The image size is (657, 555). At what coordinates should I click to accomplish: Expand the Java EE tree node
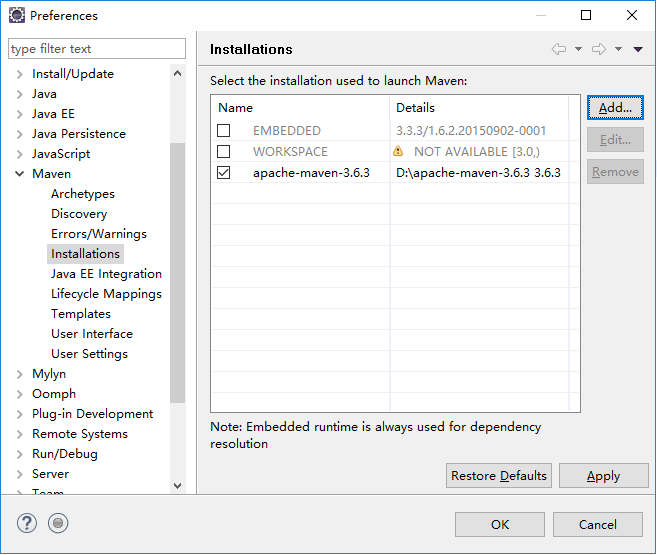pos(20,114)
